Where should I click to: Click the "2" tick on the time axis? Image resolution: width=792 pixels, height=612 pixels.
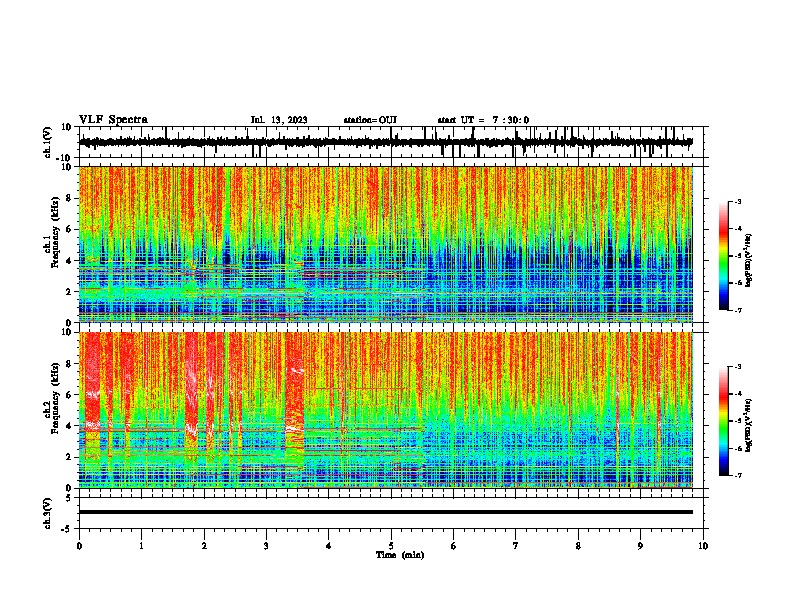(x=204, y=546)
